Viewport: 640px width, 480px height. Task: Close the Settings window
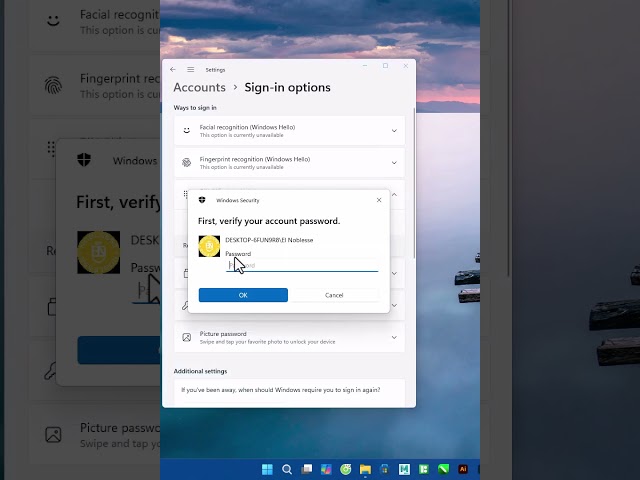405,66
